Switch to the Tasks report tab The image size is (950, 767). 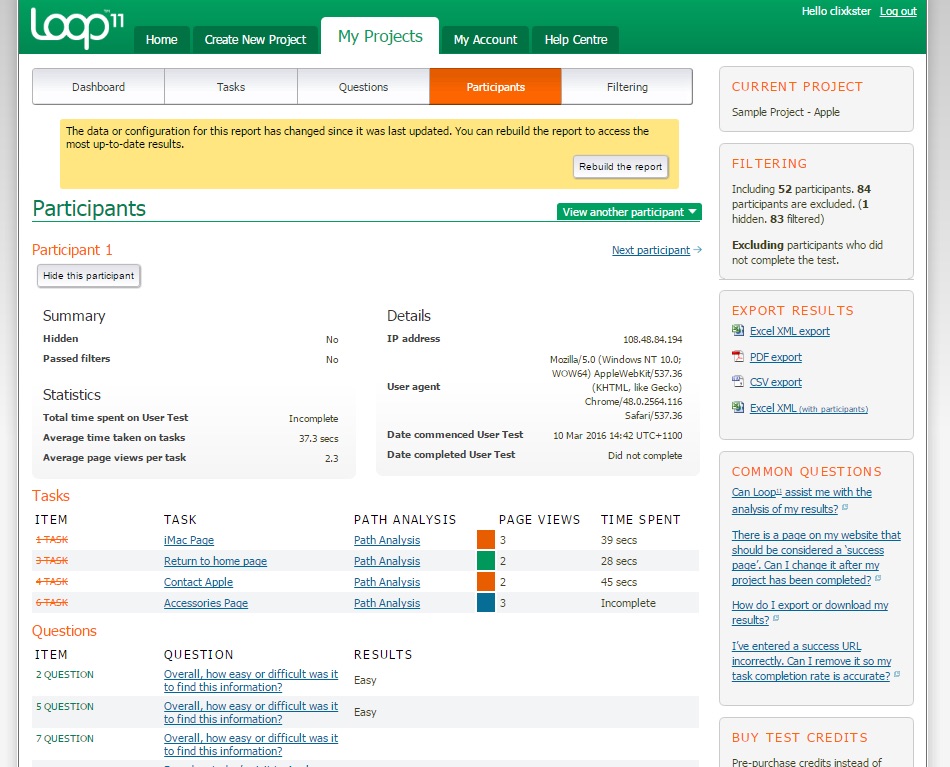[x=231, y=87]
